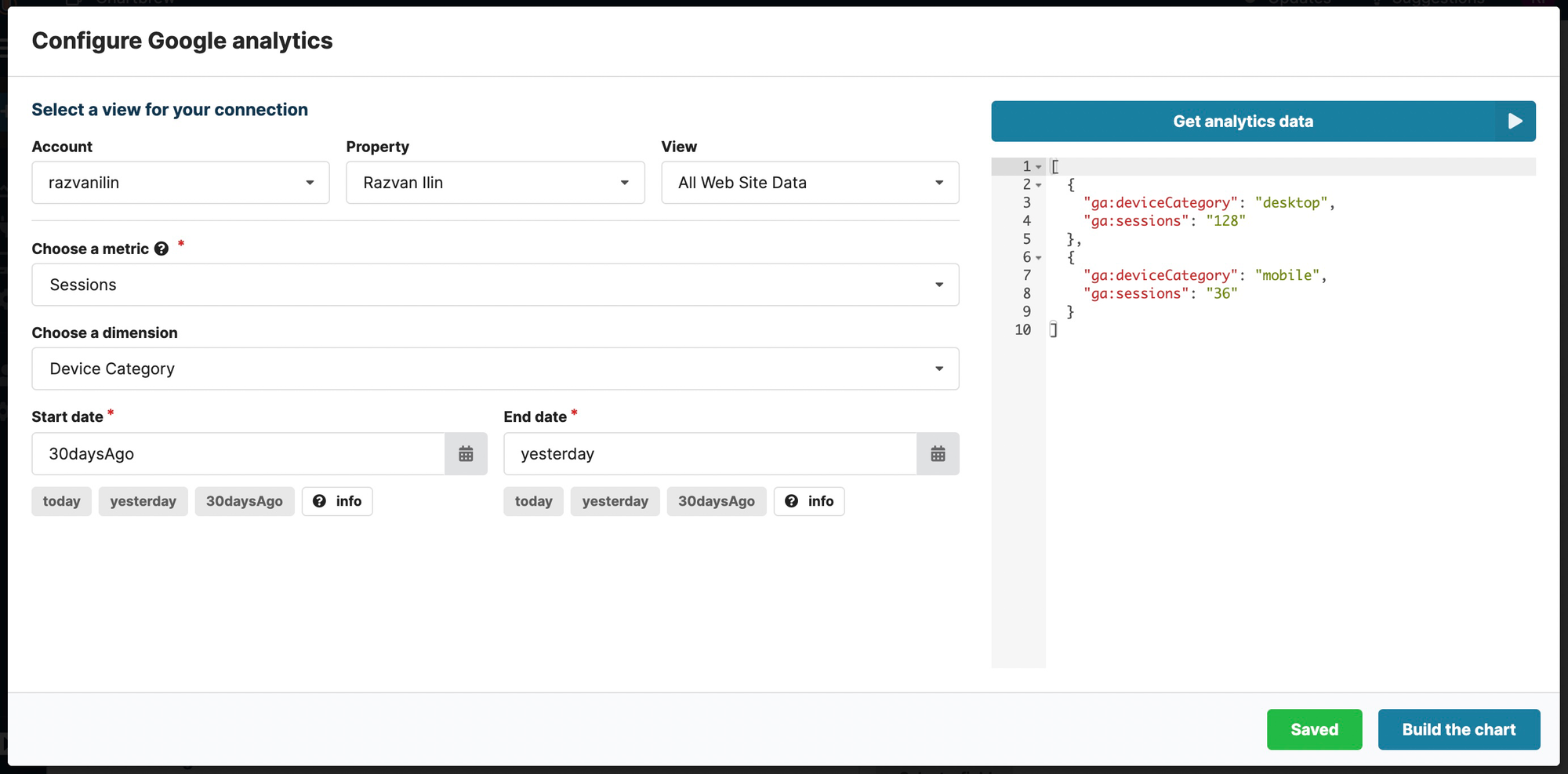Click the green Saved button
Screen dimensions: 1568x774
click(x=1315, y=729)
